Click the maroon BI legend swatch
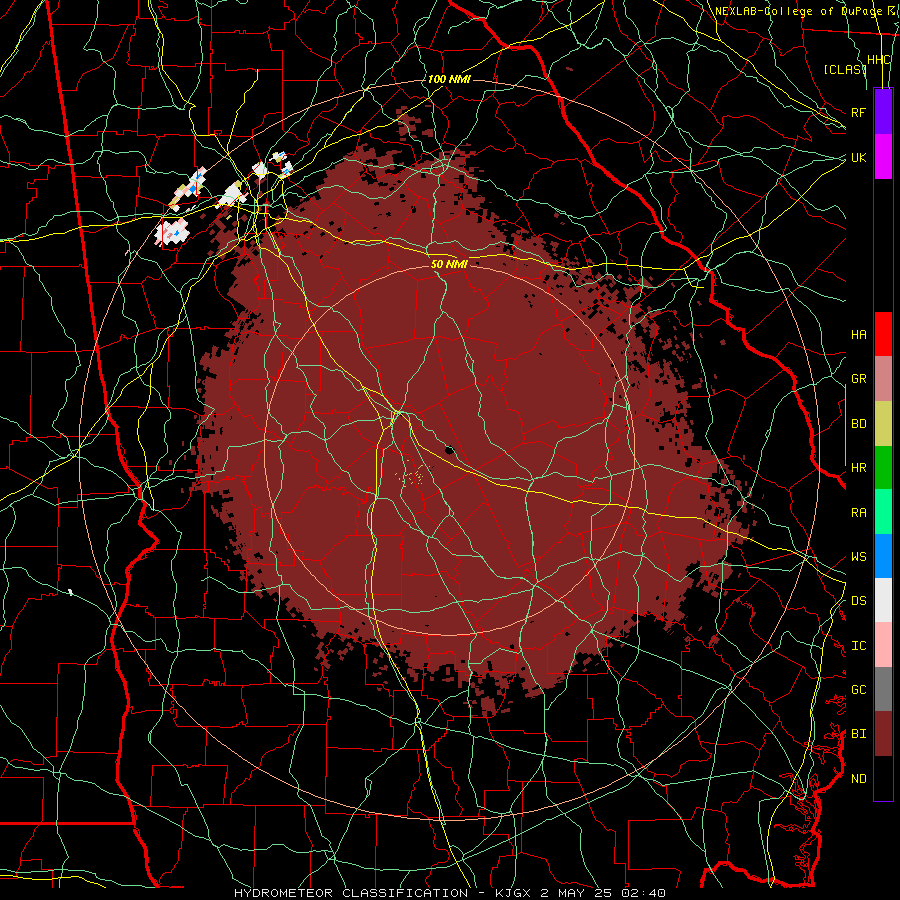Image resolution: width=900 pixels, height=900 pixels. click(883, 734)
